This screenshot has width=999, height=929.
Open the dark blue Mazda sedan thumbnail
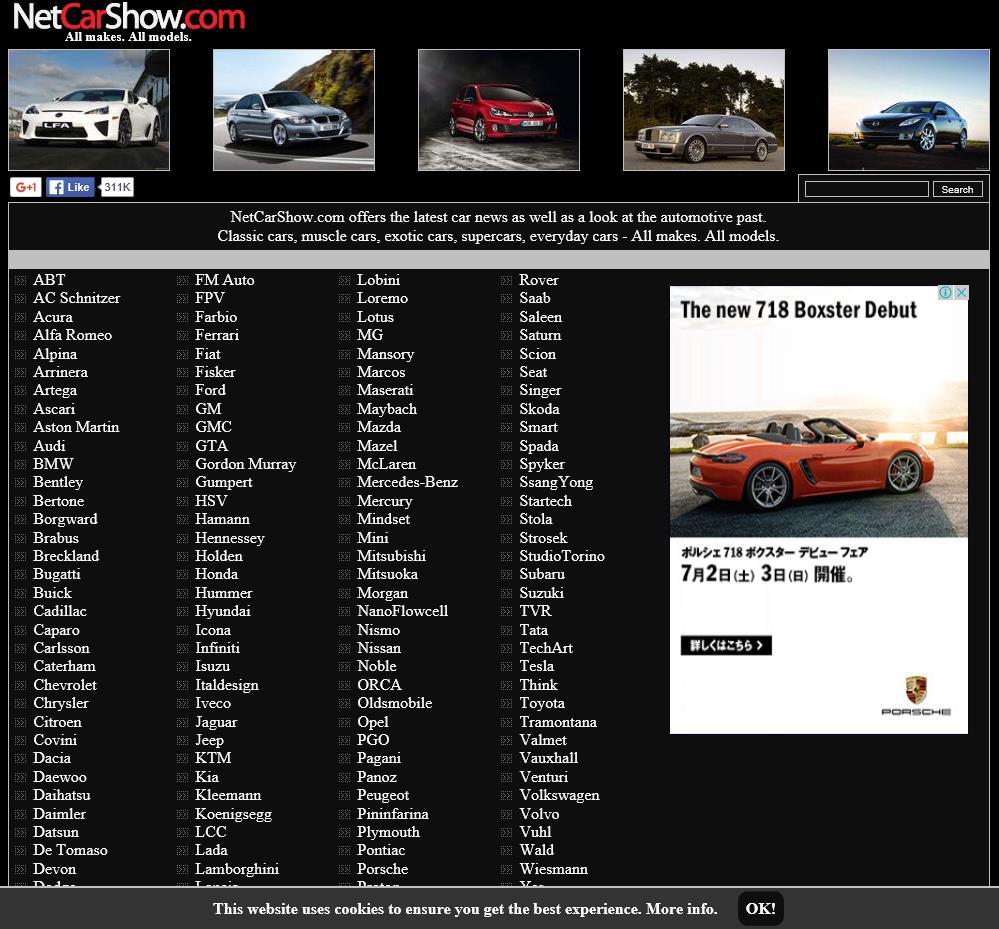(909, 110)
